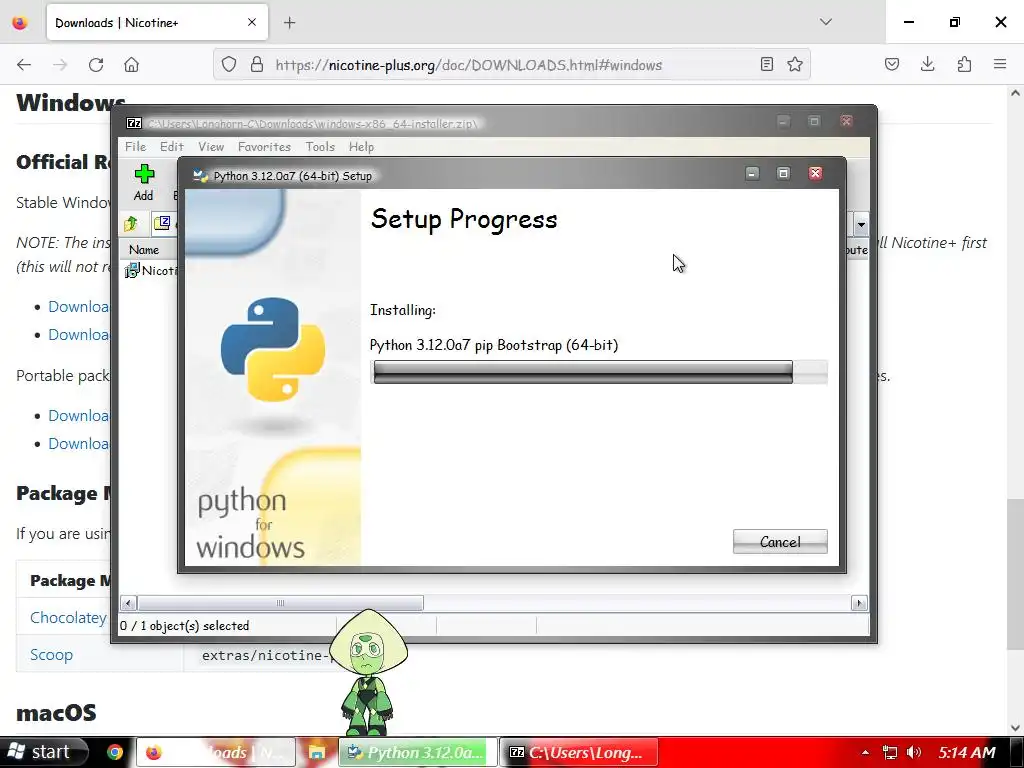Switch to Python 3.12.0a taskbar button
The height and width of the screenshot is (768, 1024).
(x=418, y=752)
